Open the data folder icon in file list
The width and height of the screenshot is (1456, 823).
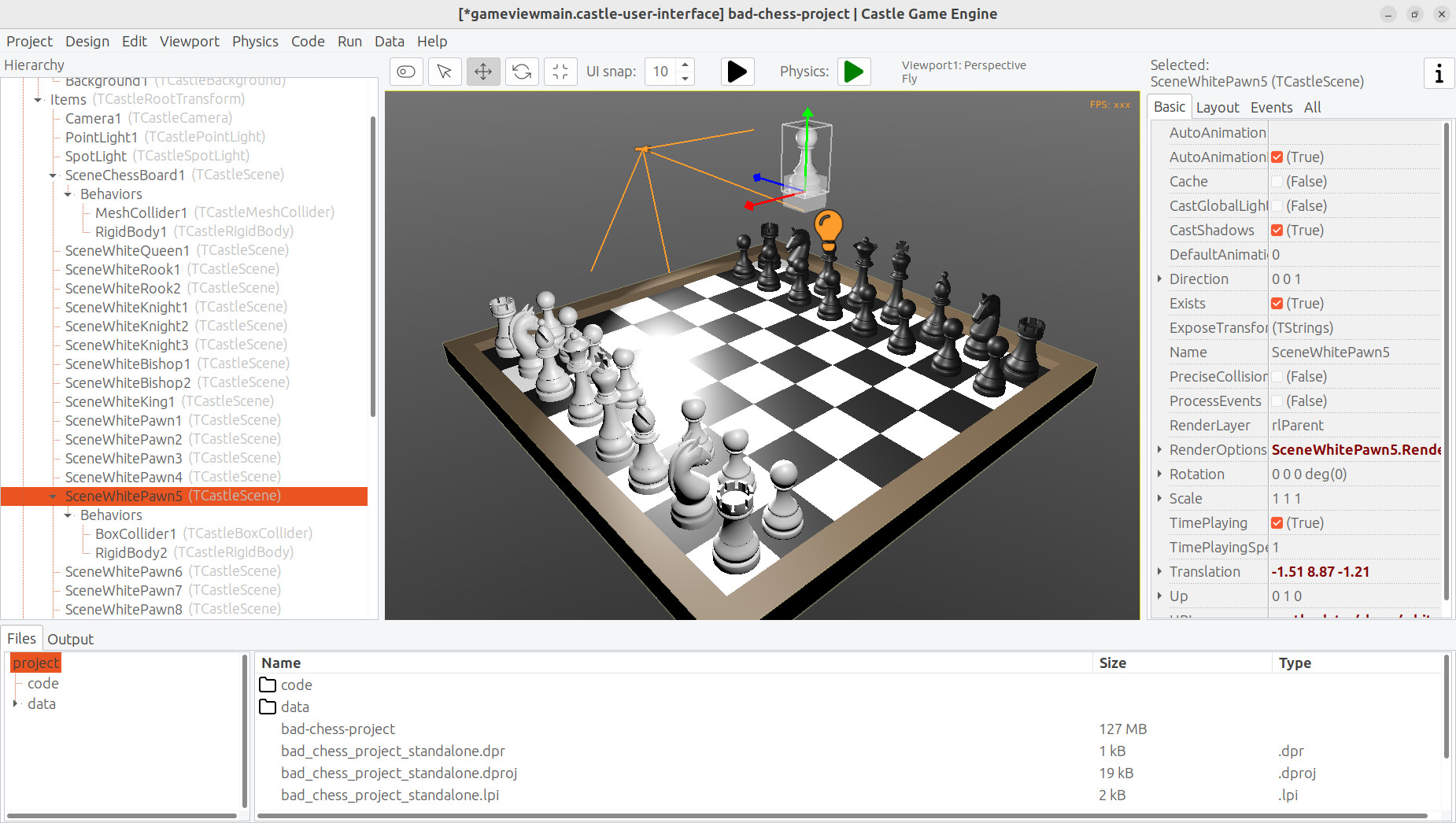(268, 707)
